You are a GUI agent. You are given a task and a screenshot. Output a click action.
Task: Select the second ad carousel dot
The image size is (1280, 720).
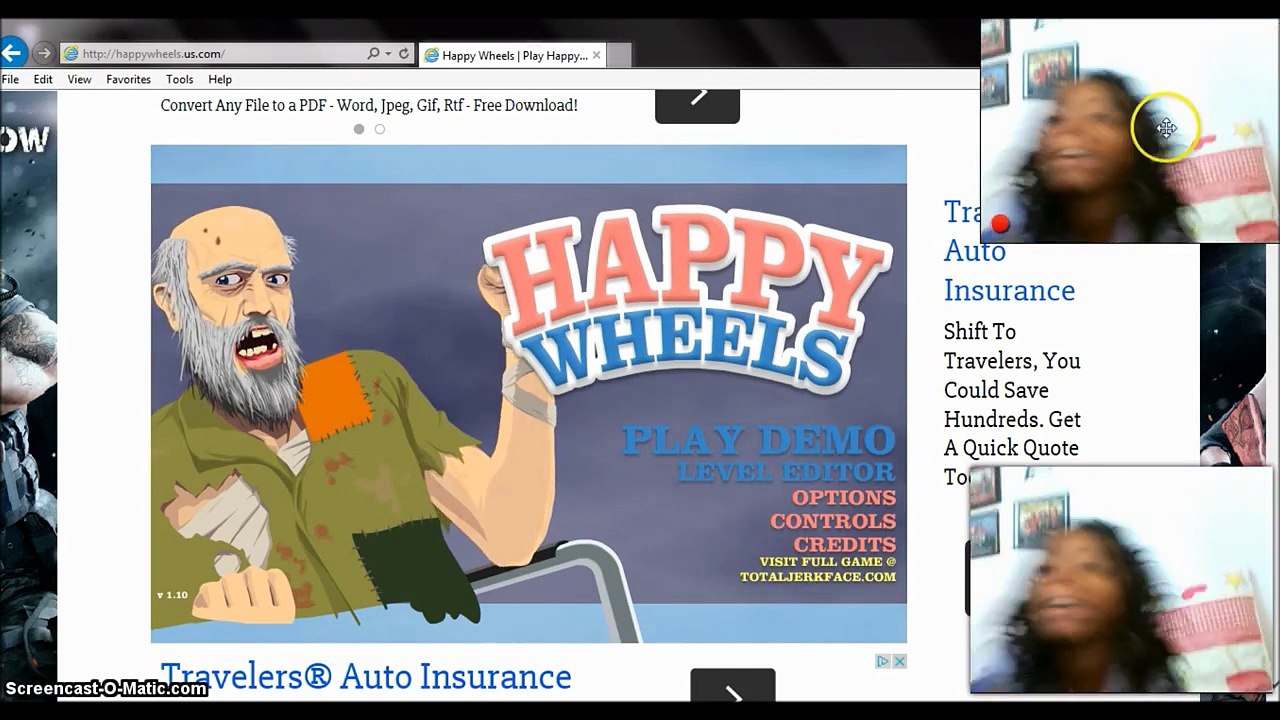tap(380, 129)
